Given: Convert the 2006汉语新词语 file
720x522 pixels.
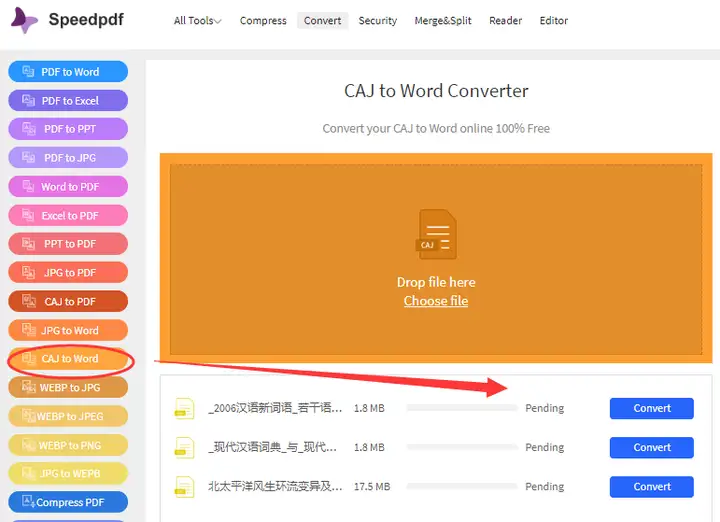Looking at the screenshot, I should click(x=652, y=408).
